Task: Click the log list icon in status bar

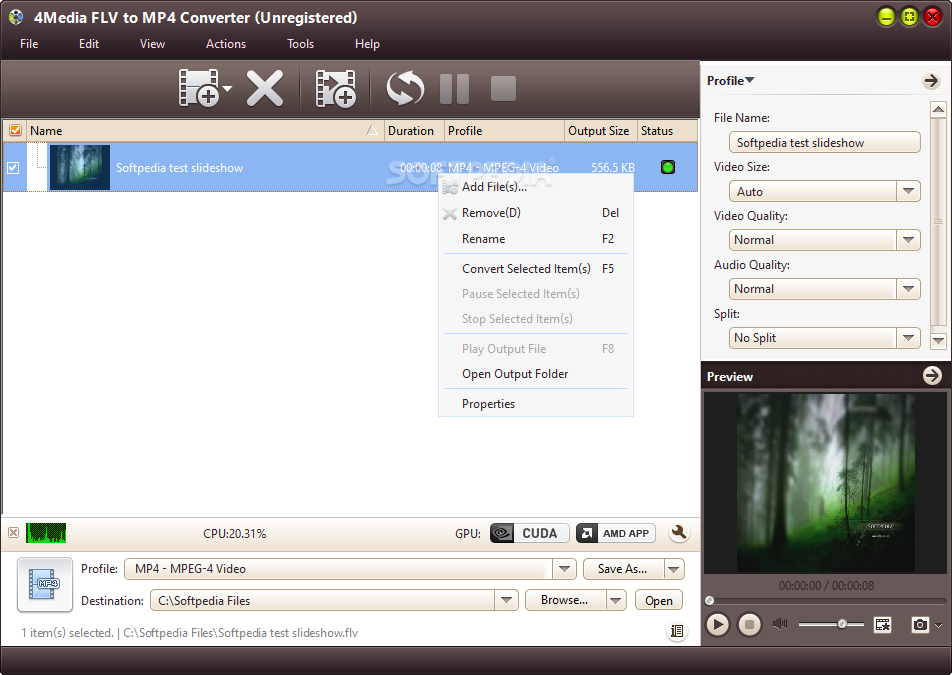Action: pos(677,631)
